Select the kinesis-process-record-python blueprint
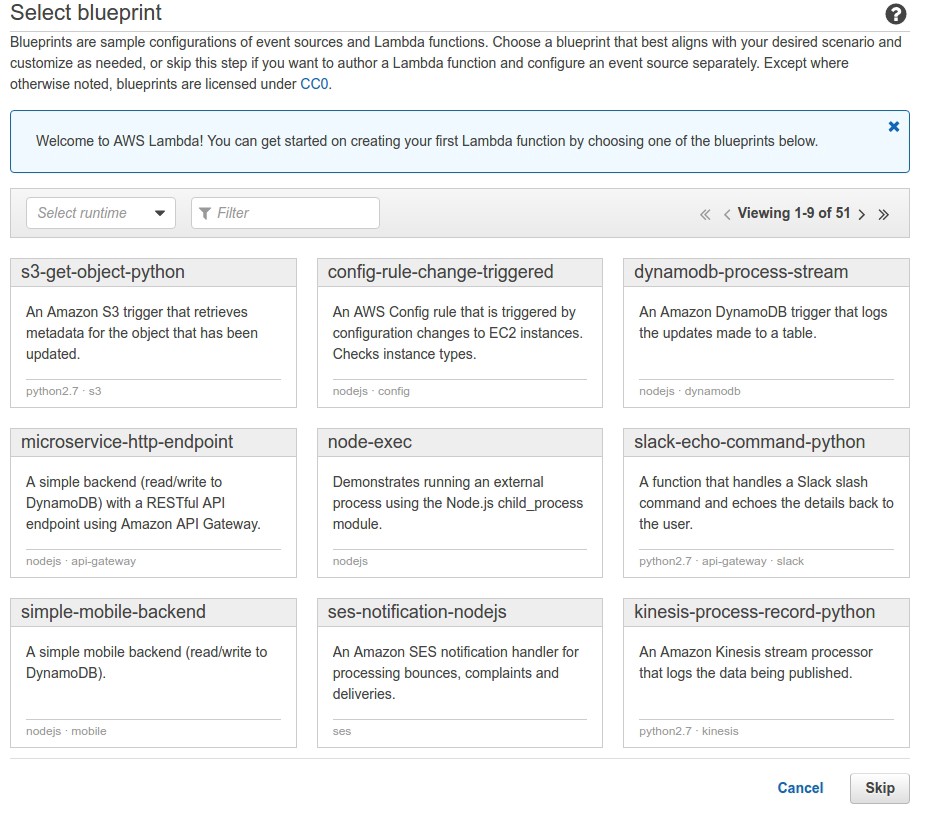This screenshot has height=821, width=932. click(755, 612)
